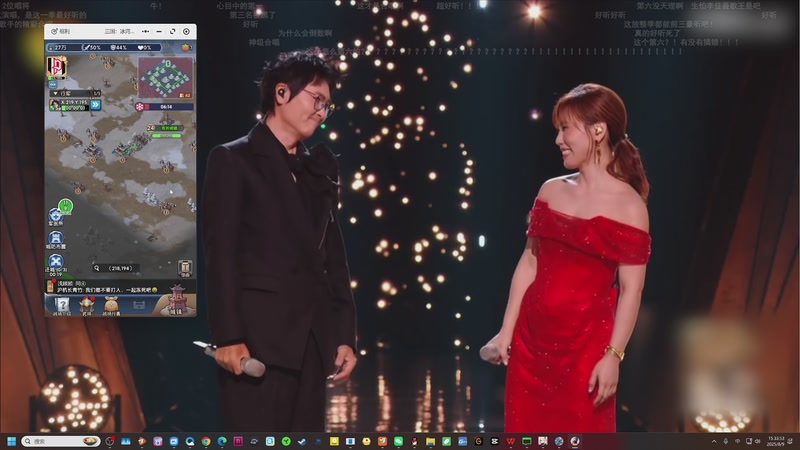Enter the 城镇 town pagoda button
This screenshot has width=800, height=450.
click(x=177, y=301)
